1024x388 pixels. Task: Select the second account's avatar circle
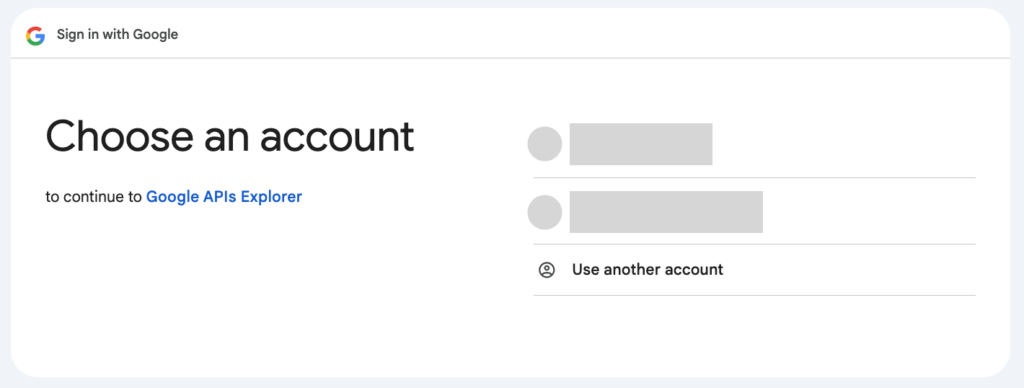tap(545, 212)
